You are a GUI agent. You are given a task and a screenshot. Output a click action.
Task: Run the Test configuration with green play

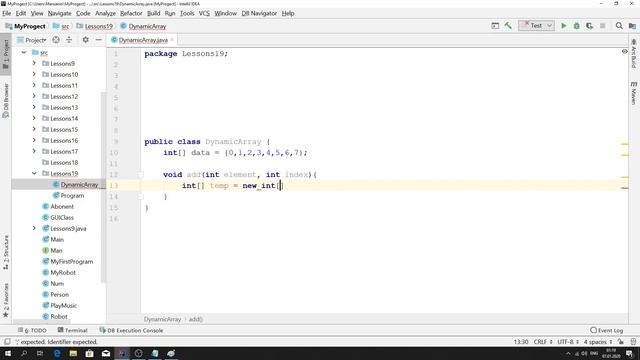coord(564,26)
